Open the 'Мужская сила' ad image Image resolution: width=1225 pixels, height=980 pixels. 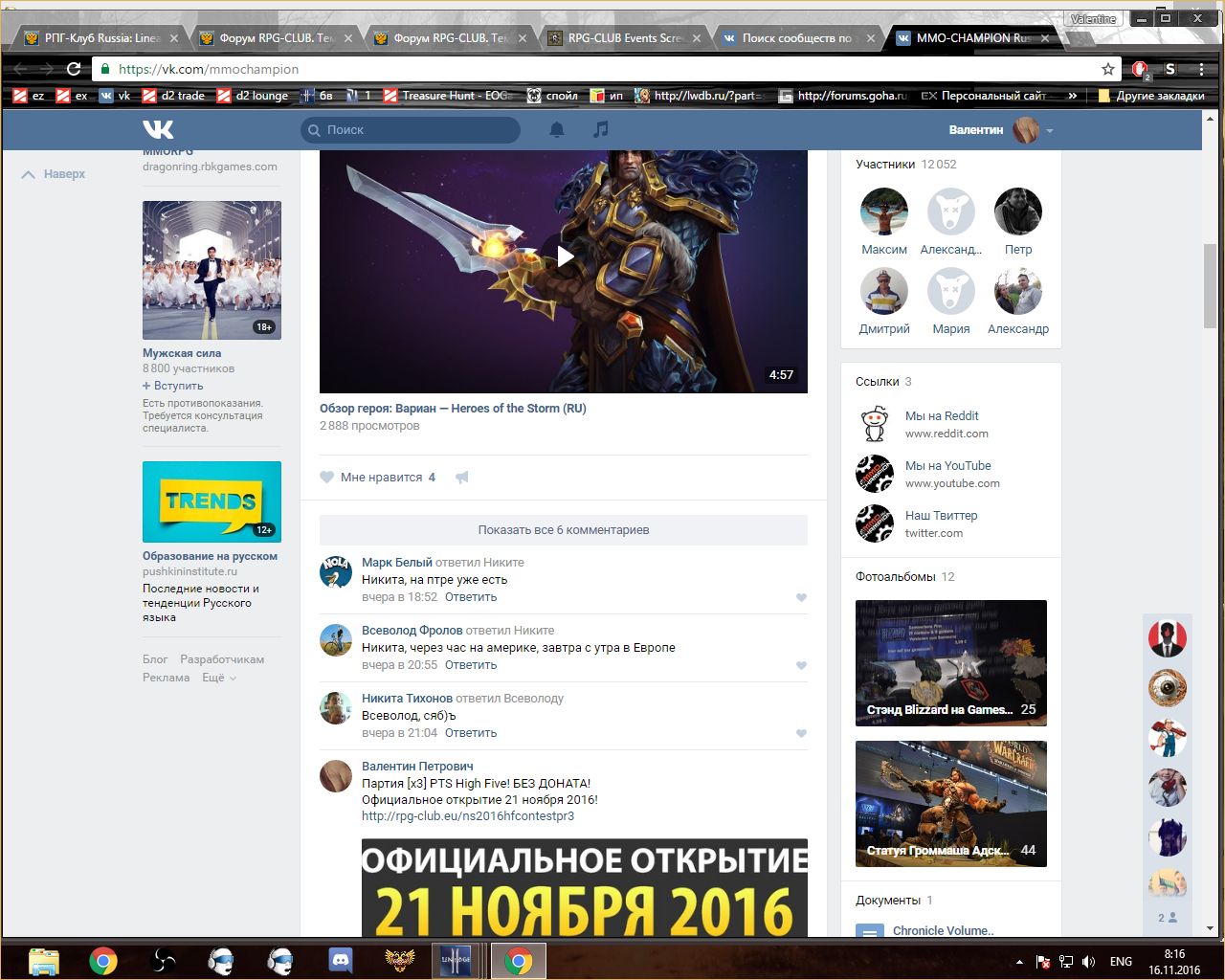tap(212, 270)
